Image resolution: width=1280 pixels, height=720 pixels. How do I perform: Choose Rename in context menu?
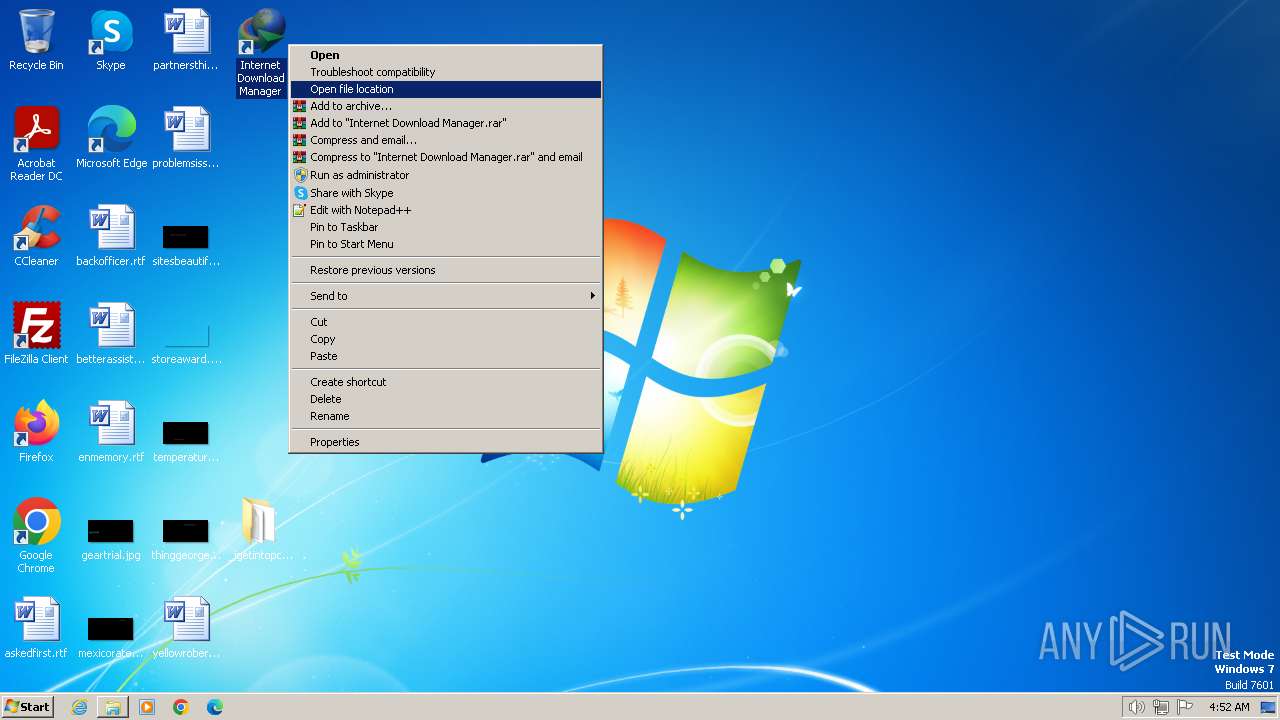[x=446, y=416]
